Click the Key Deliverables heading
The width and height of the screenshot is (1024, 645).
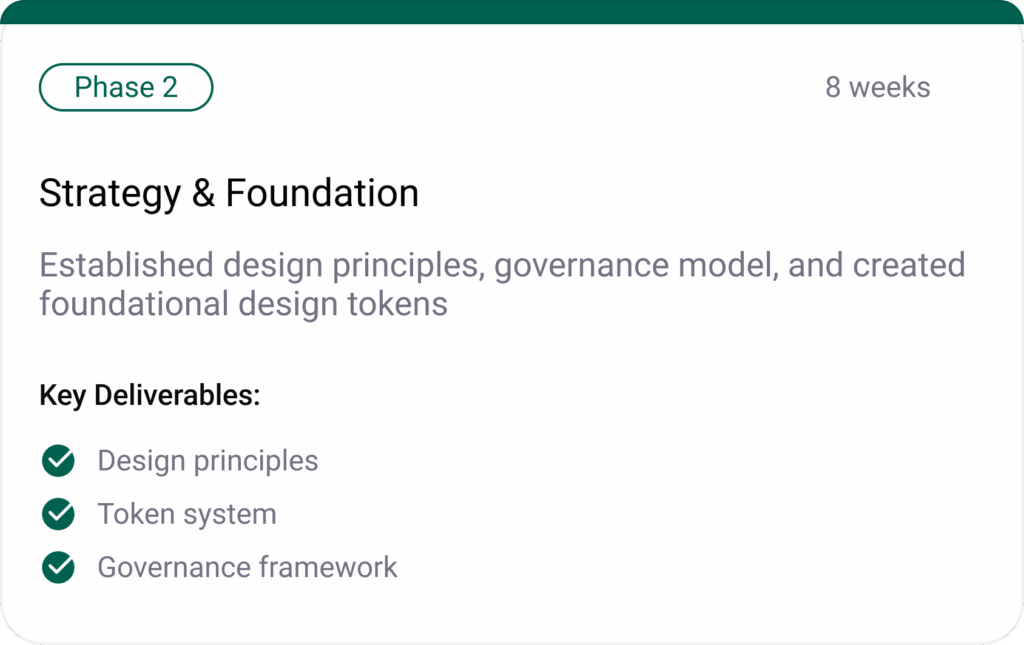point(150,395)
